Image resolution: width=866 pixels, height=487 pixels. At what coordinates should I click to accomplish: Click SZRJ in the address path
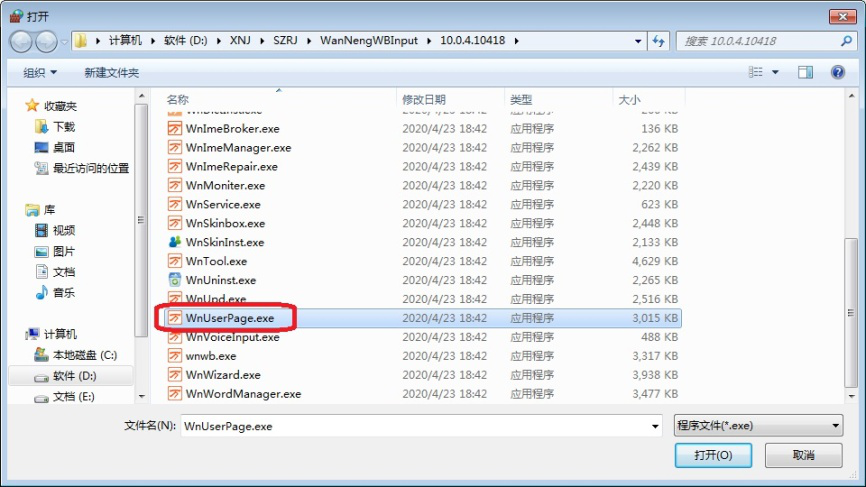286,41
